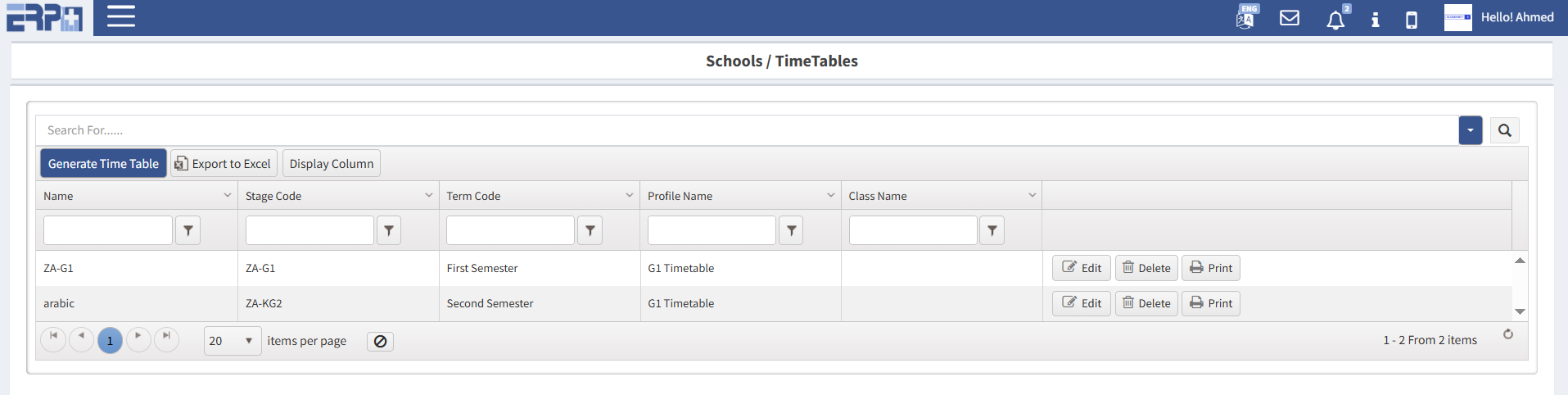Open the notifications bell icon

pos(1335,20)
